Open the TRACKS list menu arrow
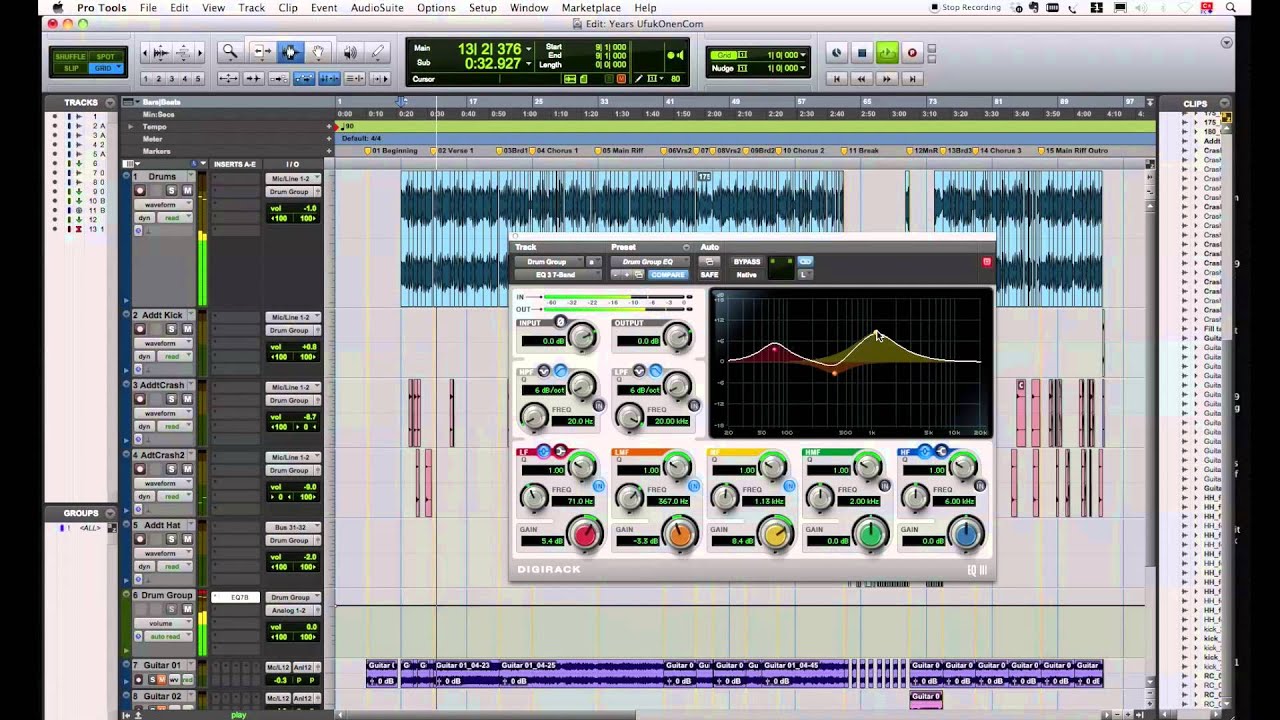The width and height of the screenshot is (1280, 720). click(x=109, y=102)
